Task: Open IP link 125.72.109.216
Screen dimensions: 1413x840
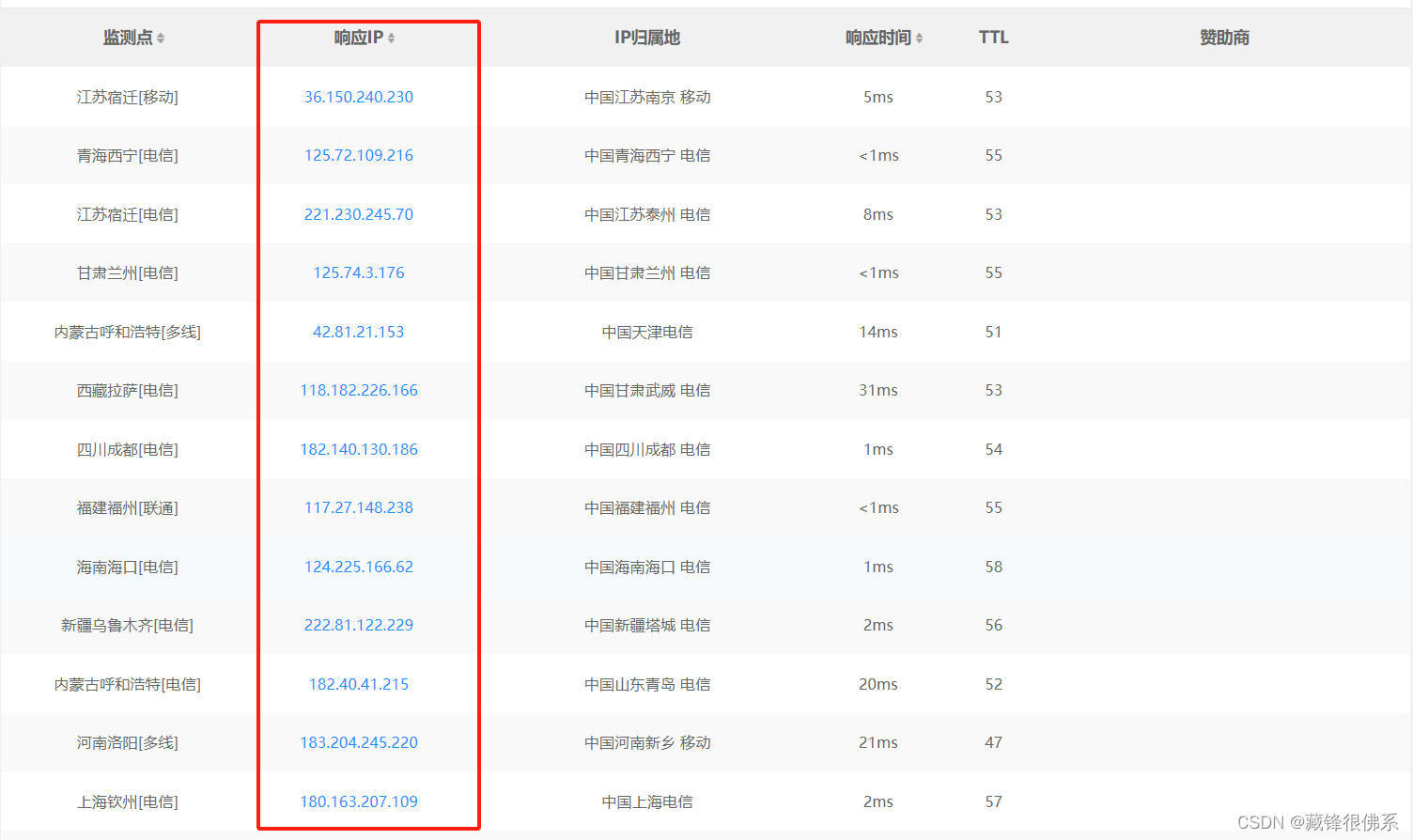Action: click(359, 155)
